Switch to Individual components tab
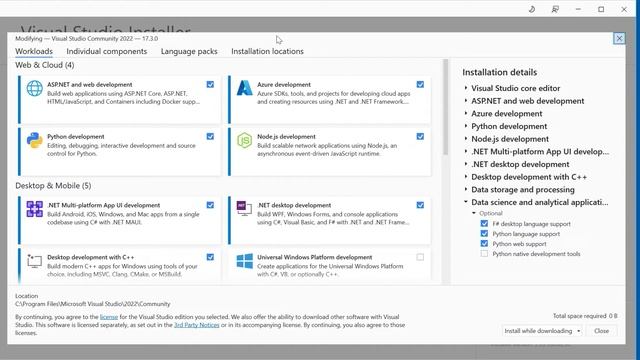Screen dimensions: 640x360 107,51
